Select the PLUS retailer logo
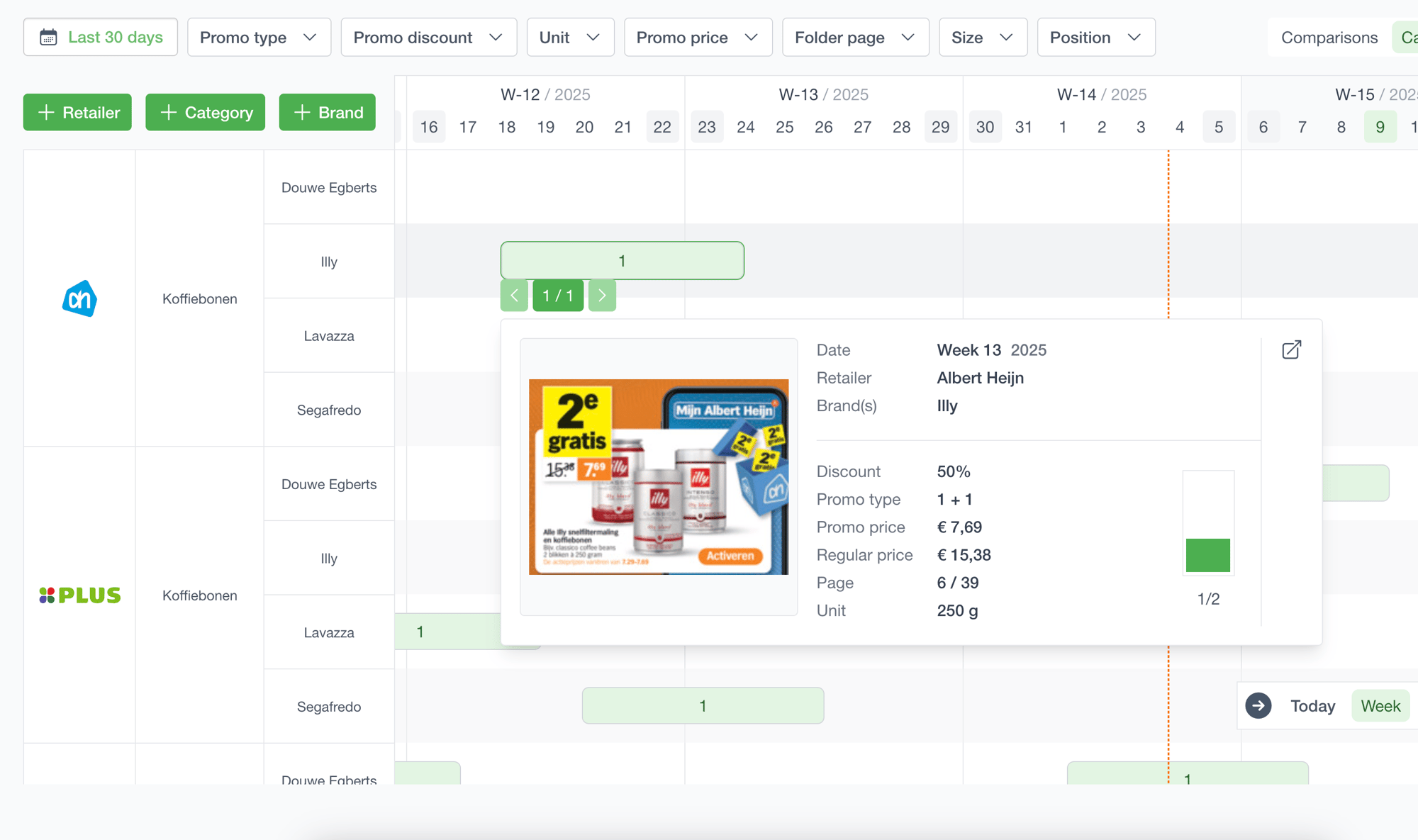This screenshot has width=1418, height=840. pos(79,595)
